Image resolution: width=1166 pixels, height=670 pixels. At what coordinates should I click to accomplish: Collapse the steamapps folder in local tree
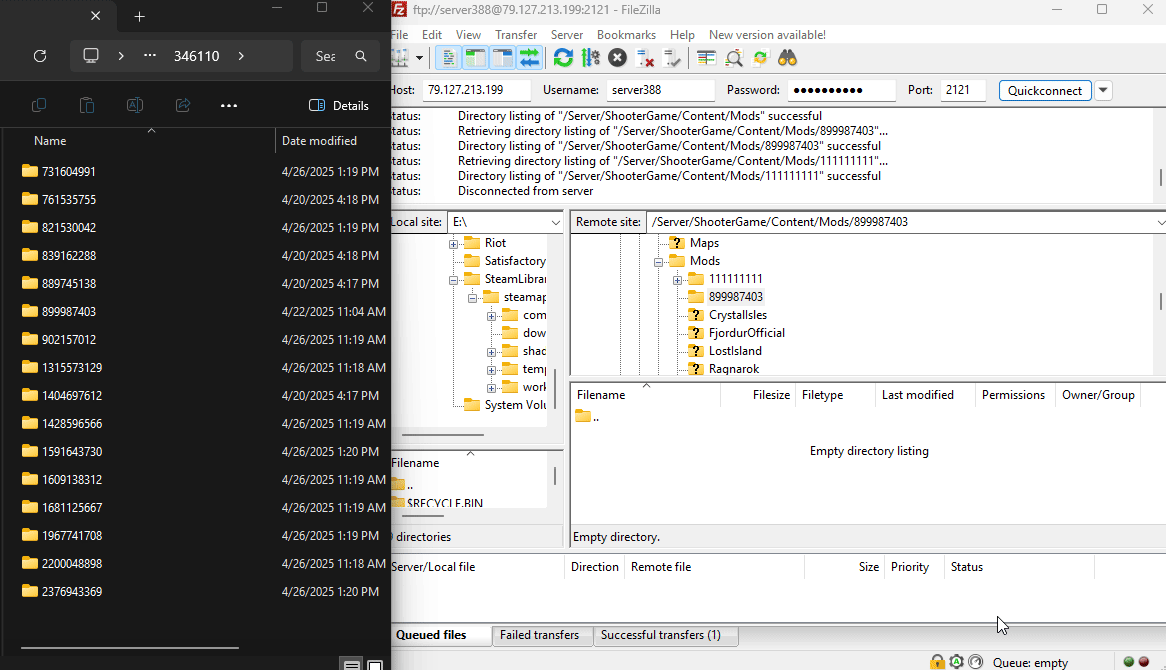tap(472, 298)
